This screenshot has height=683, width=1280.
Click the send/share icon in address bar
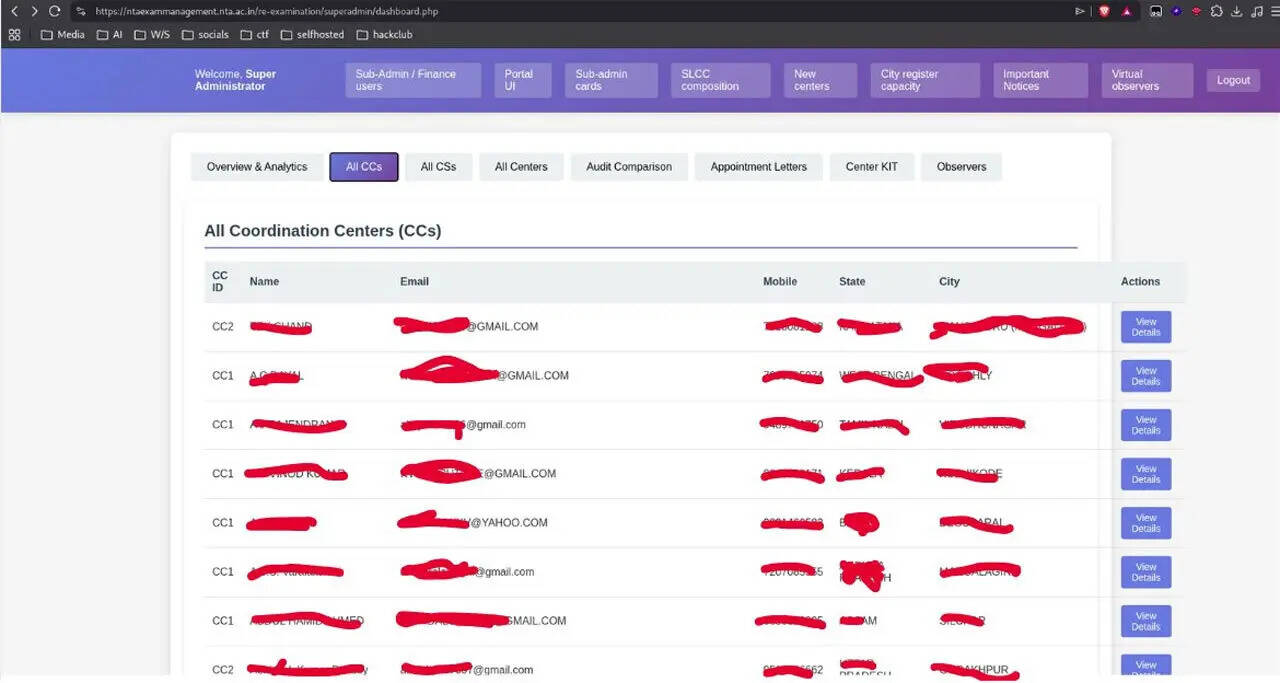(x=1079, y=11)
